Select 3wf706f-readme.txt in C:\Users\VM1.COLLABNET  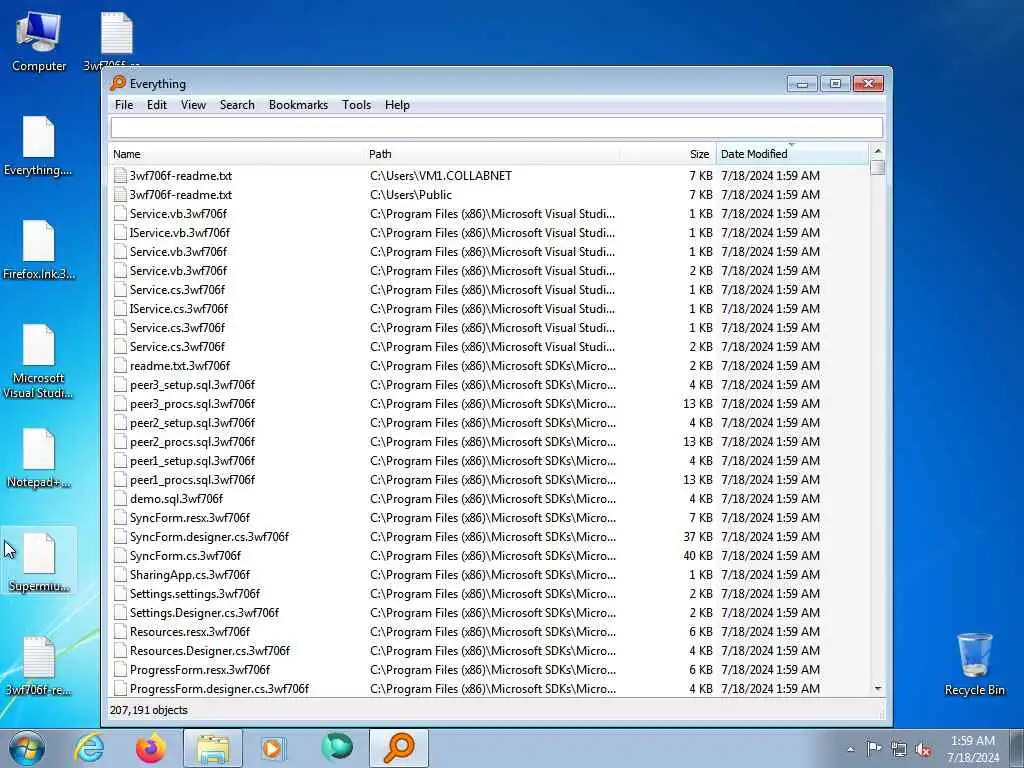pyautogui.click(x=489, y=176)
